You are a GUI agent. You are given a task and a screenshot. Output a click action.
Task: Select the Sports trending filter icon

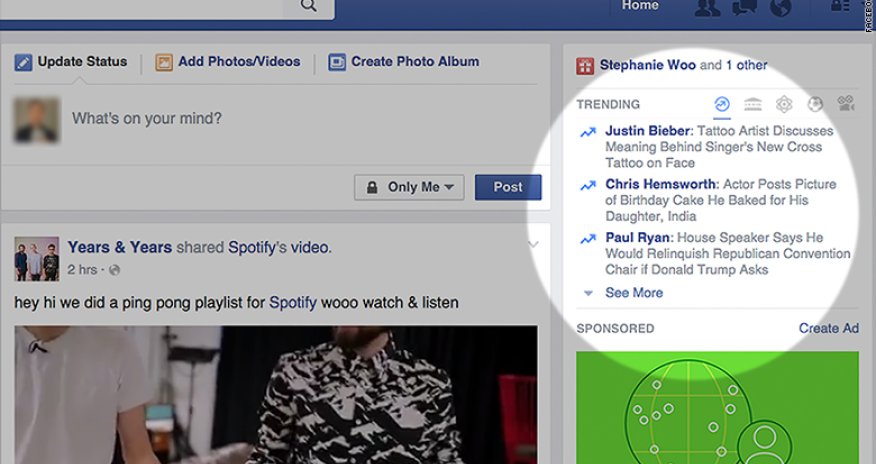pyautogui.click(x=815, y=104)
